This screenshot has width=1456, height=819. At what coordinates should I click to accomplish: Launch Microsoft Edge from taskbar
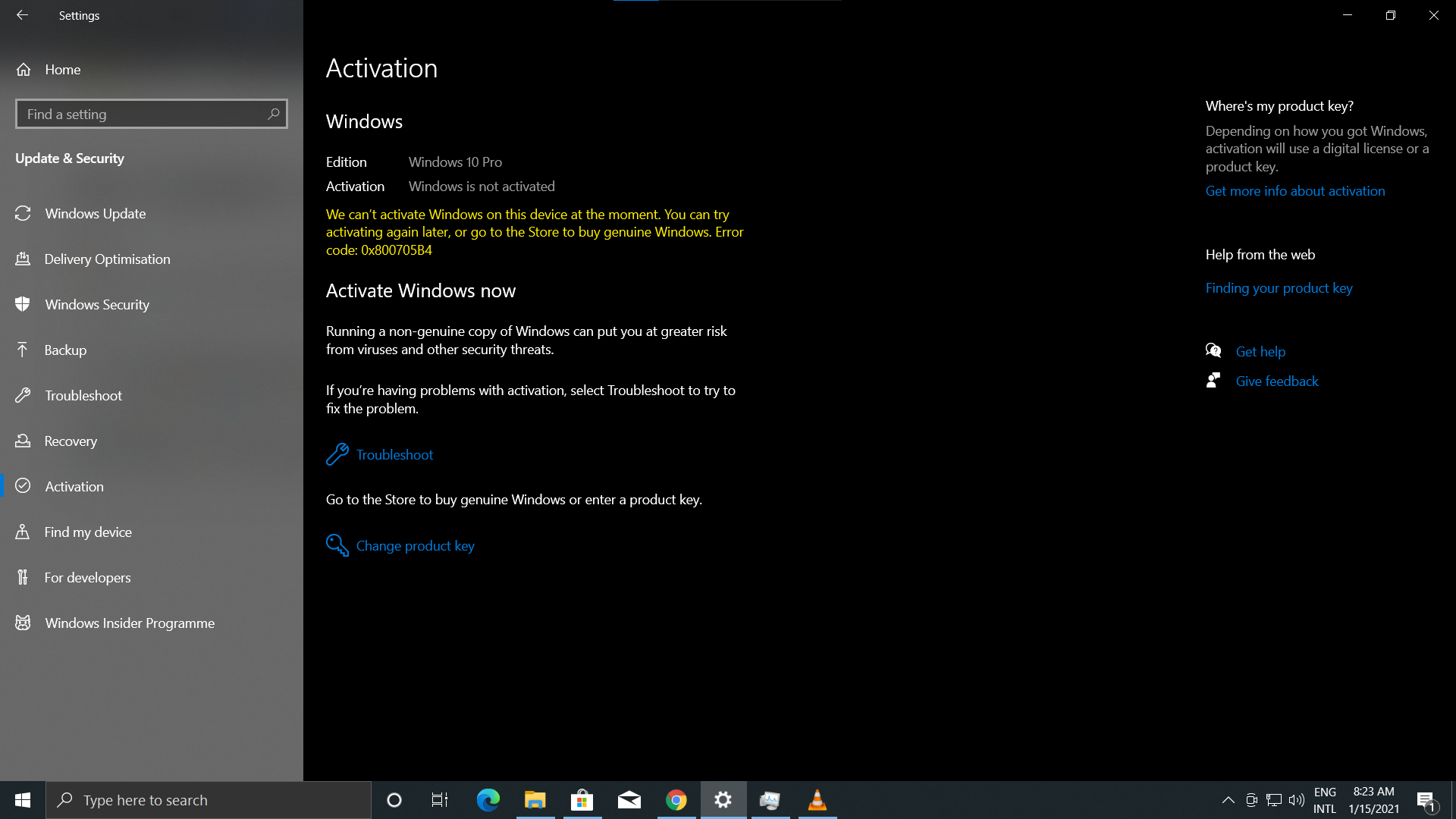[488, 800]
